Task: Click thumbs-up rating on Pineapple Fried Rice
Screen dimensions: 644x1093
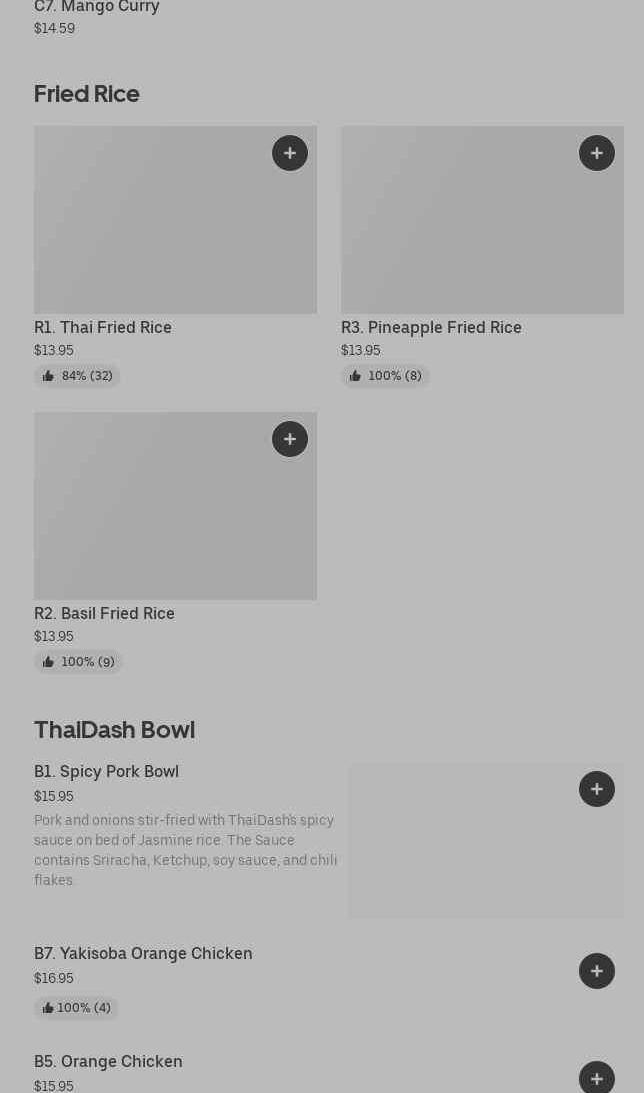Action: pyautogui.click(x=385, y=376)
